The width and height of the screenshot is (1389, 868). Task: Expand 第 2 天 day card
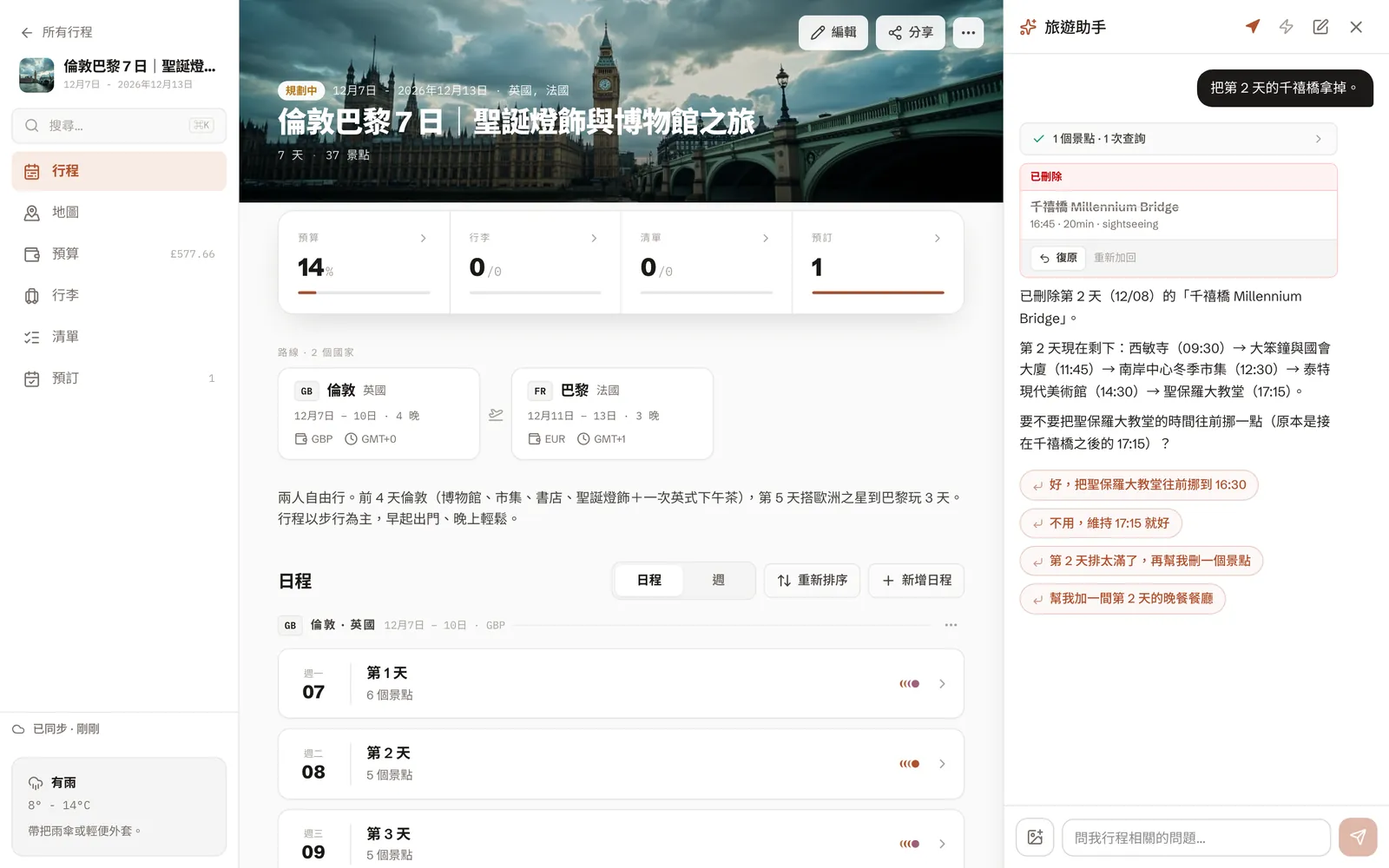pos(621,764)
